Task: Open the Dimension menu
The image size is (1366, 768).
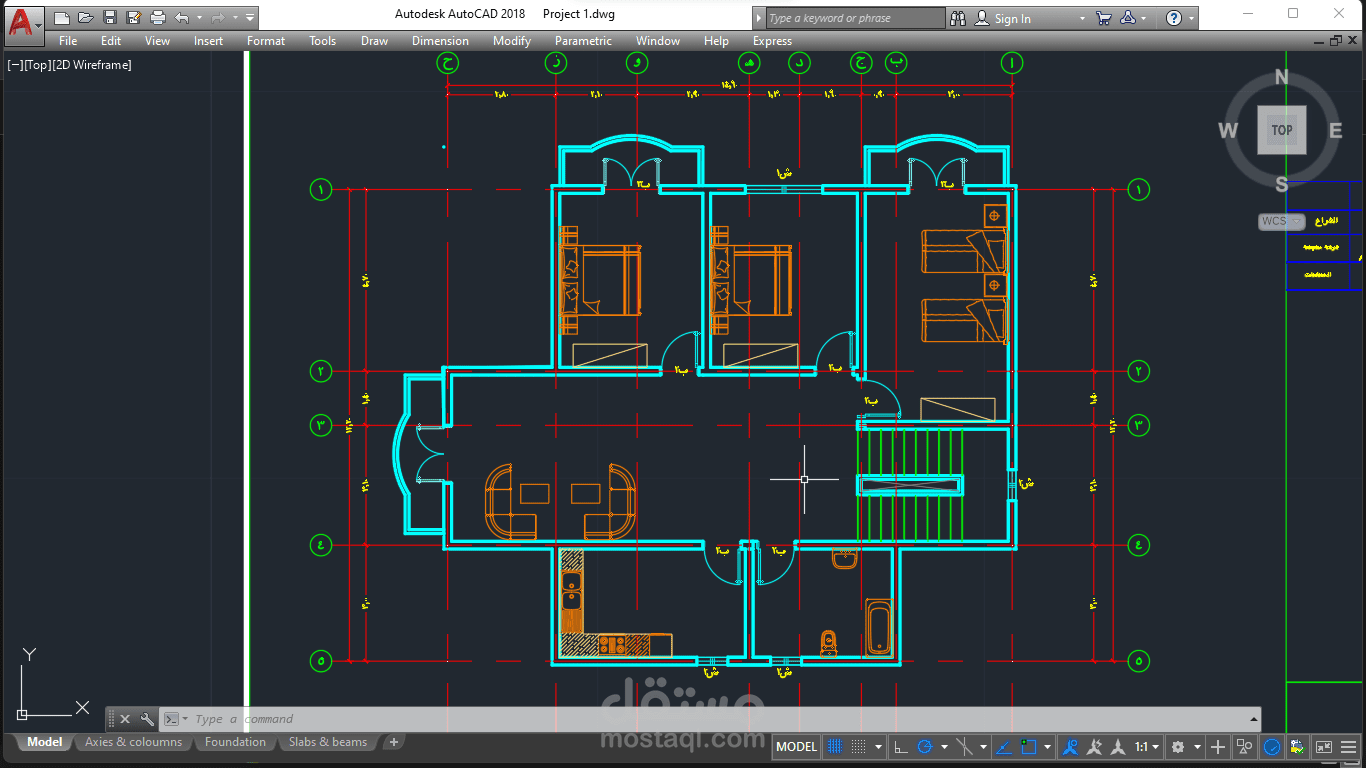Action: [x=440, y=41]
